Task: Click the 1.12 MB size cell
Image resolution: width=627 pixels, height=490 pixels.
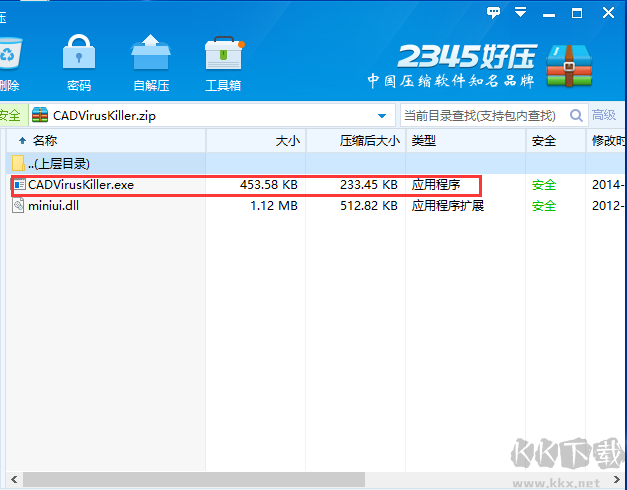Action: 274,206
